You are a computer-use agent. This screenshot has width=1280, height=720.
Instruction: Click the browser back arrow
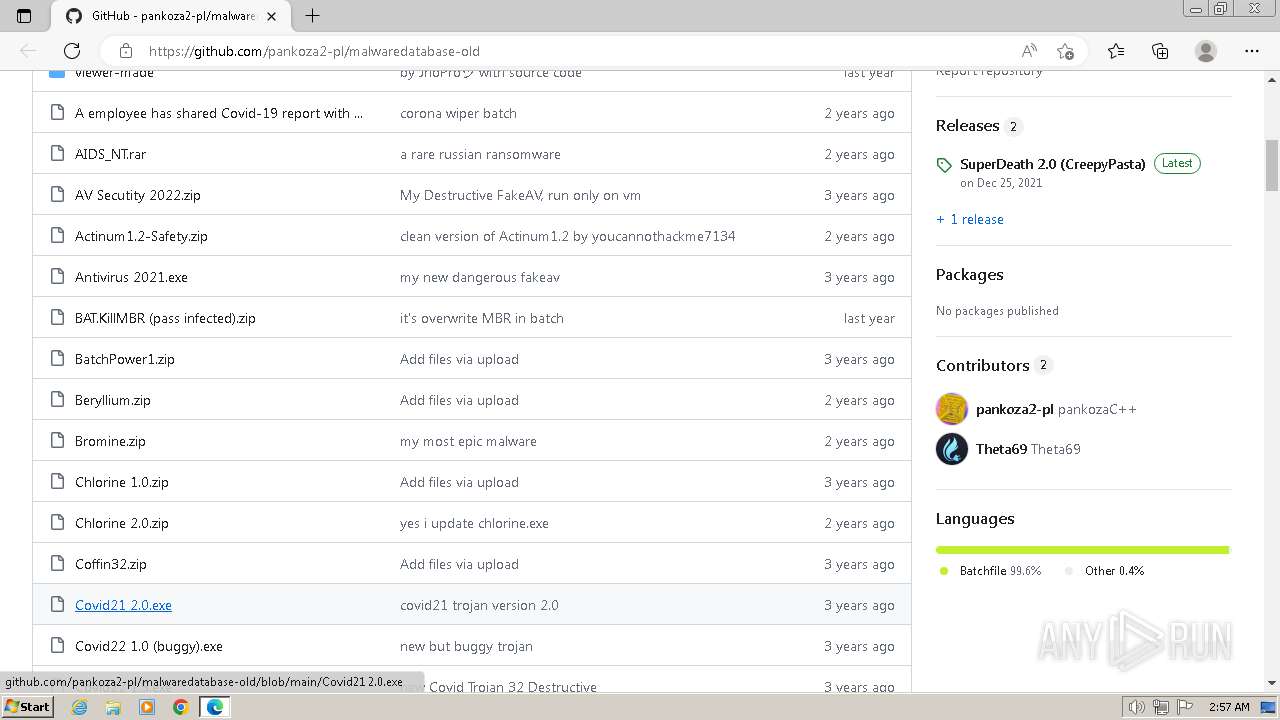[x=28, y=51]
